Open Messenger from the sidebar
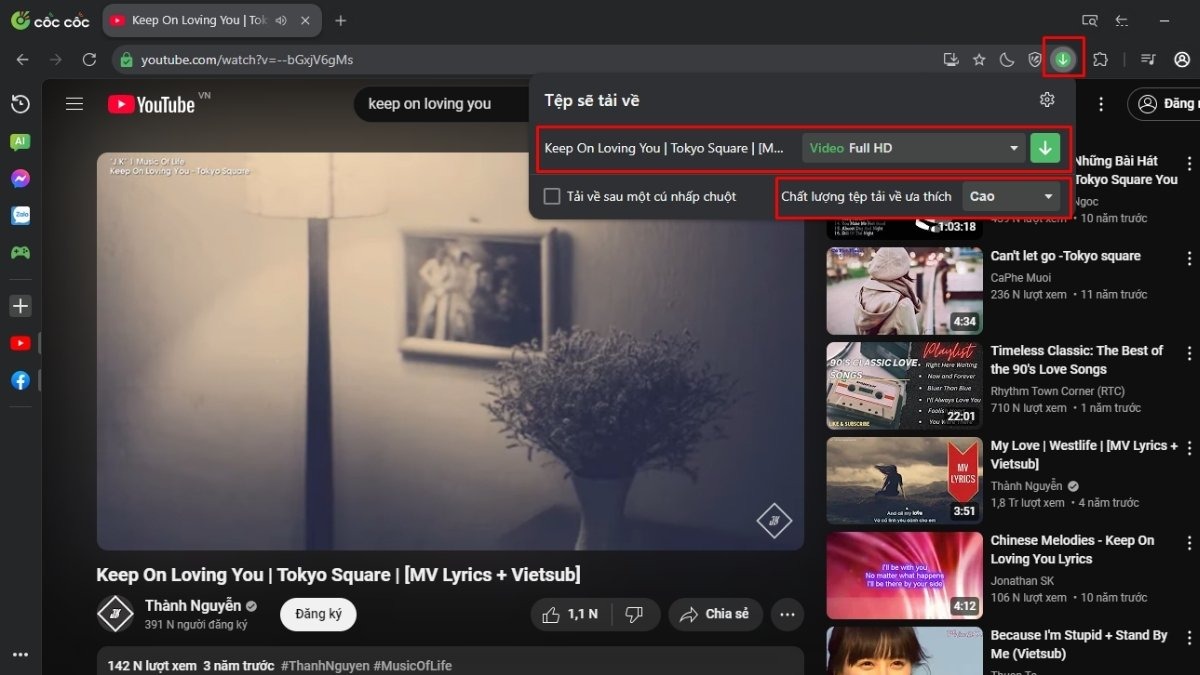Screen dimensions: 1200x675 20,179
